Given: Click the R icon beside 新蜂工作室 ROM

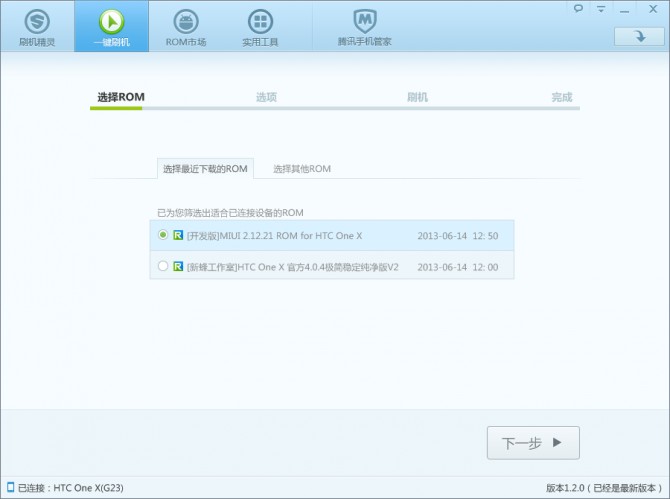Looking at the screenshot, I should pos(178,267).
